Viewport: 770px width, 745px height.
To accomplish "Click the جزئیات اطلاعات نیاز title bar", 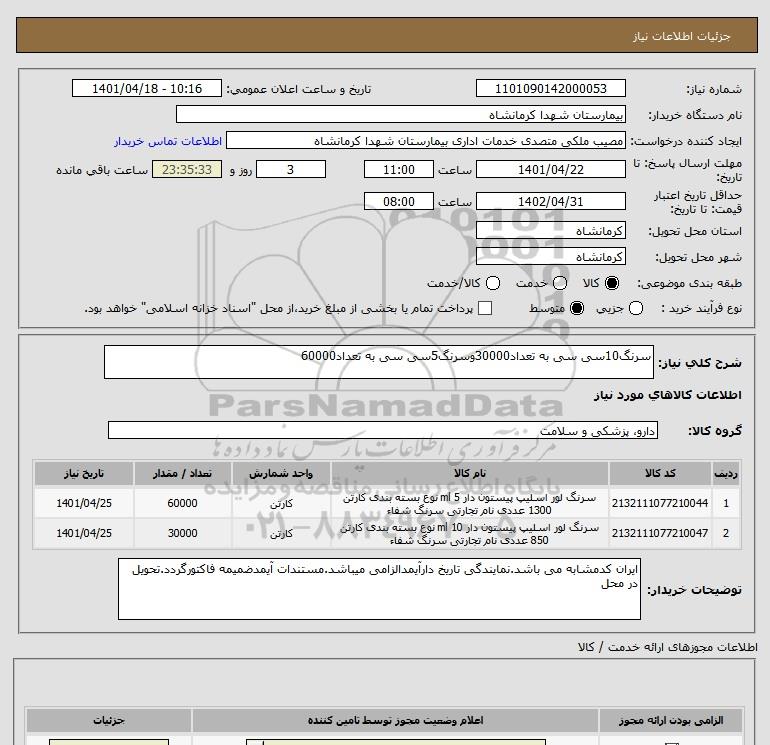I will point(386,35).
